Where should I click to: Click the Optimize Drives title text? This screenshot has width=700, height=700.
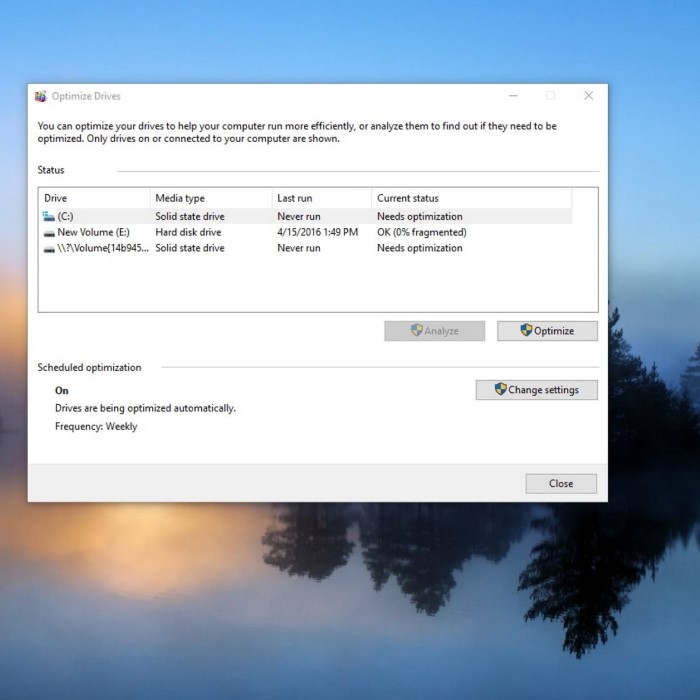click(86, 96)
